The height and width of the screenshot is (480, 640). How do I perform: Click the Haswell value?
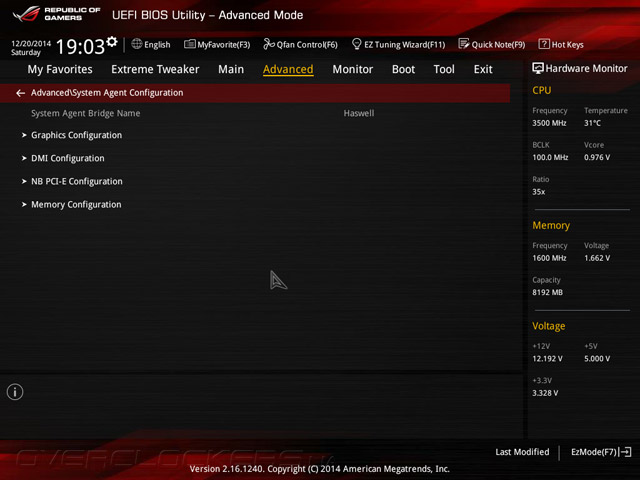(x=359, y=113)
